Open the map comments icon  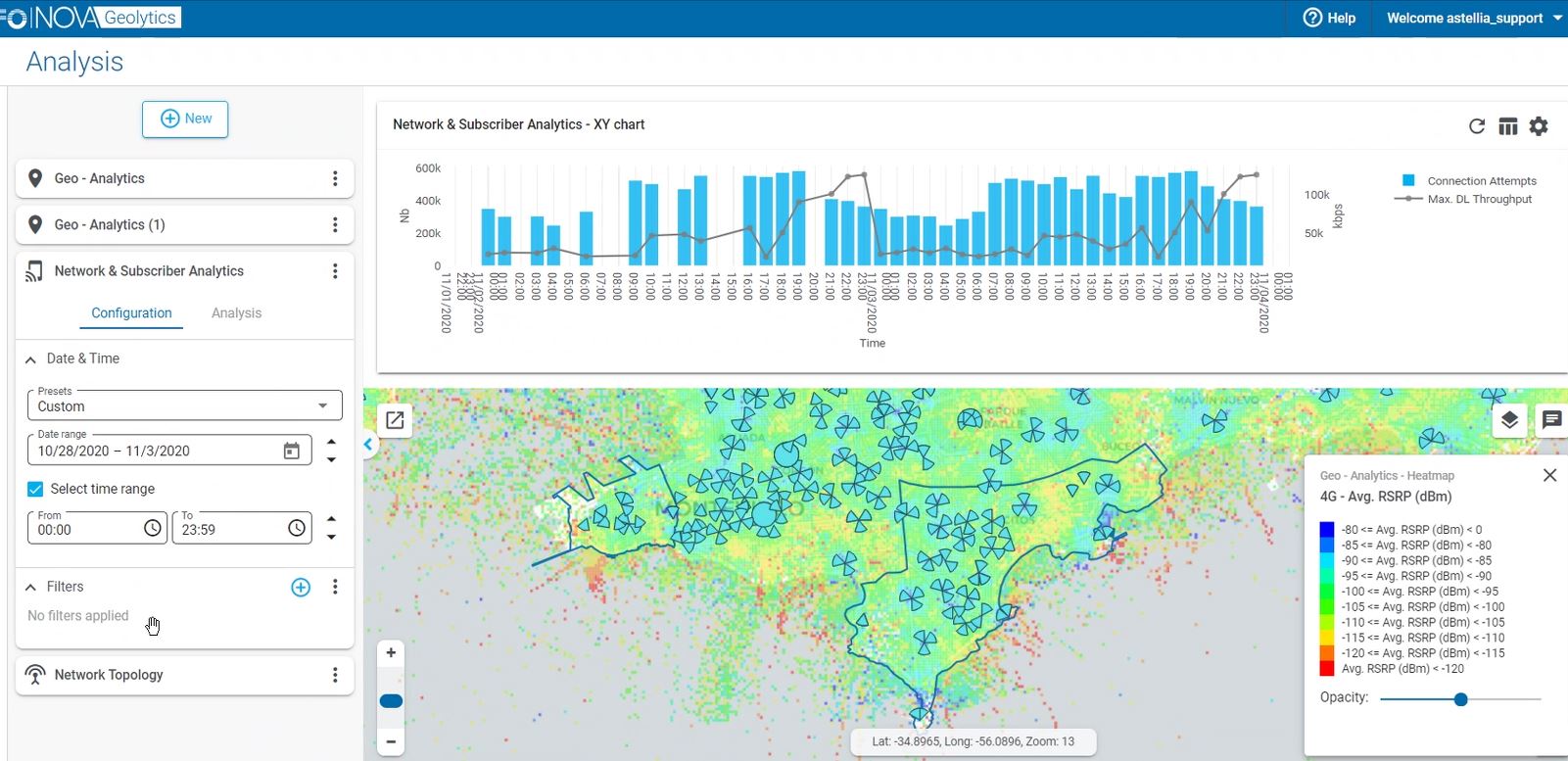[x=1551, y=420]
